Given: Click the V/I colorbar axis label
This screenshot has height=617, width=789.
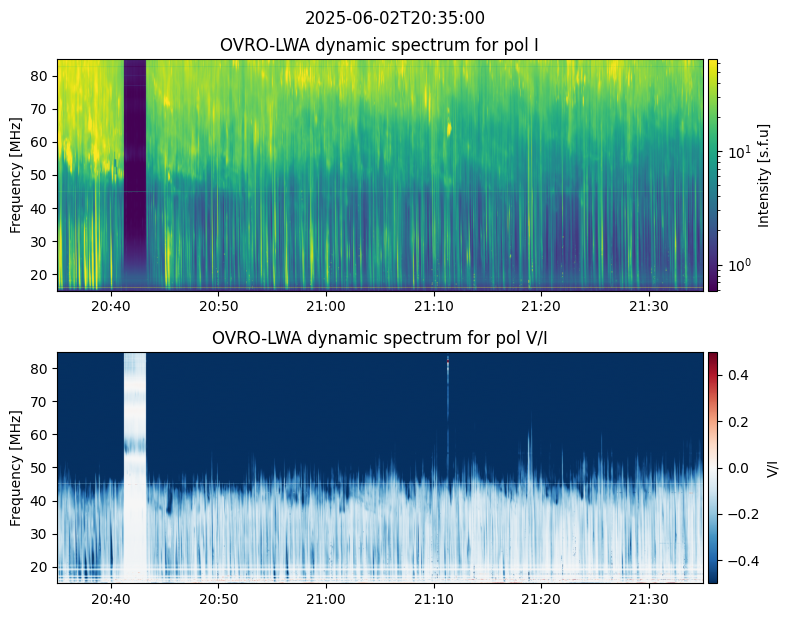Looking at the screenshot, I should point(772,467).
